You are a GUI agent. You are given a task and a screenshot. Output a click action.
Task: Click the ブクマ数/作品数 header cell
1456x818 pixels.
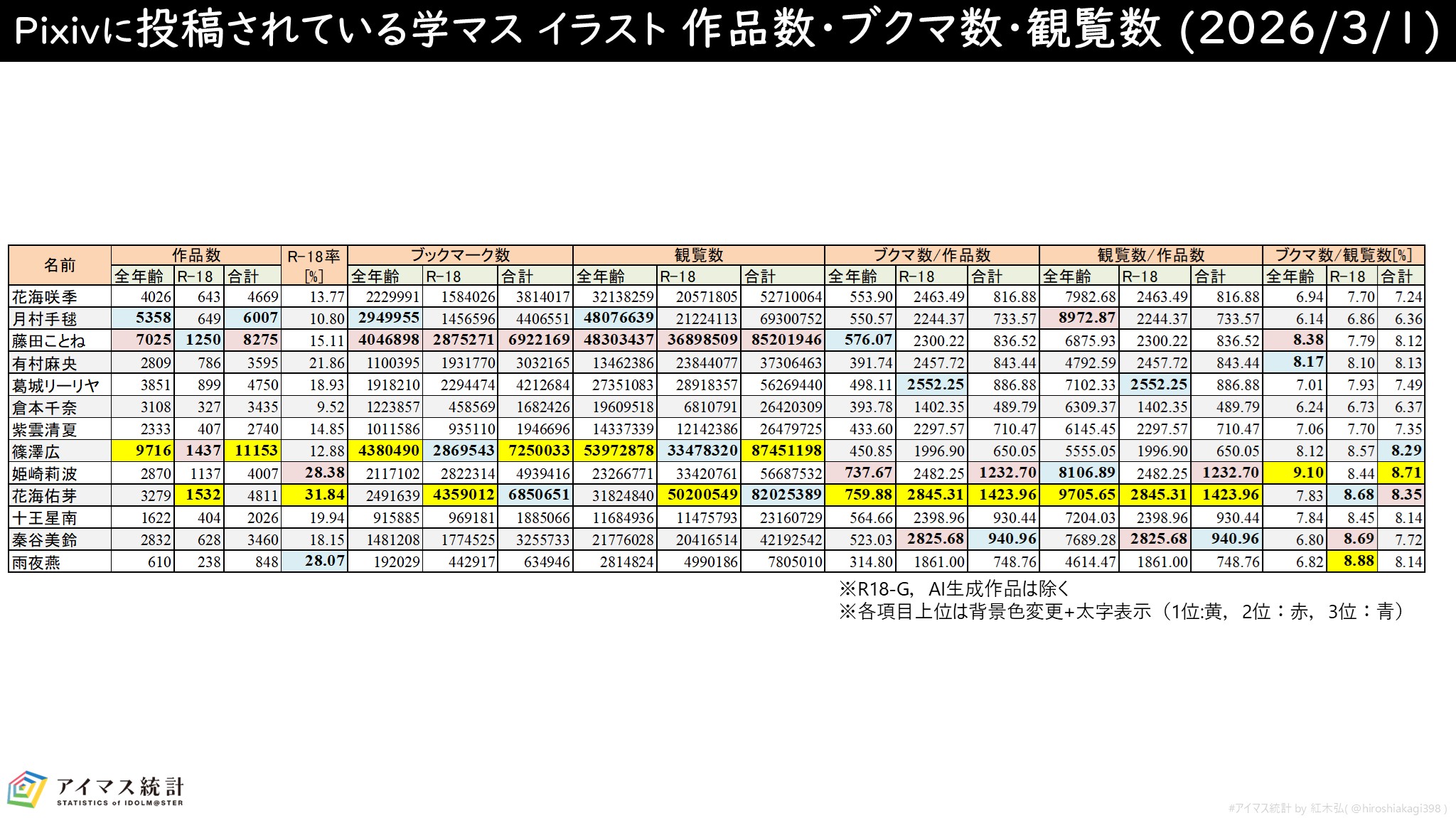[931, 255]
